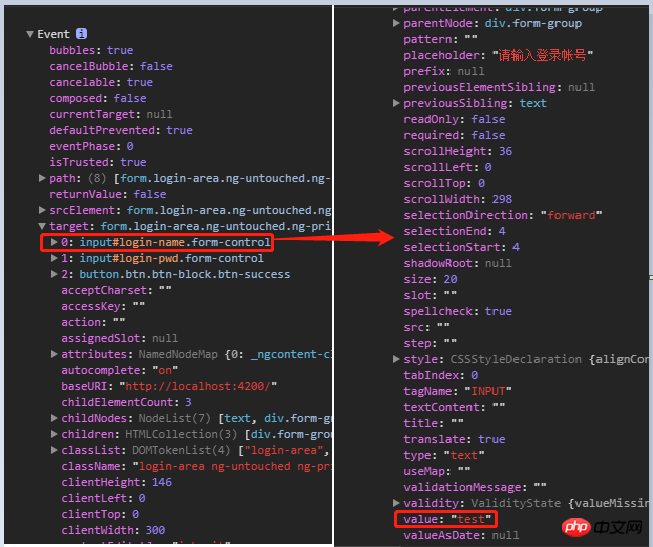Click the tabIndex: 0 line

[440, 375]
